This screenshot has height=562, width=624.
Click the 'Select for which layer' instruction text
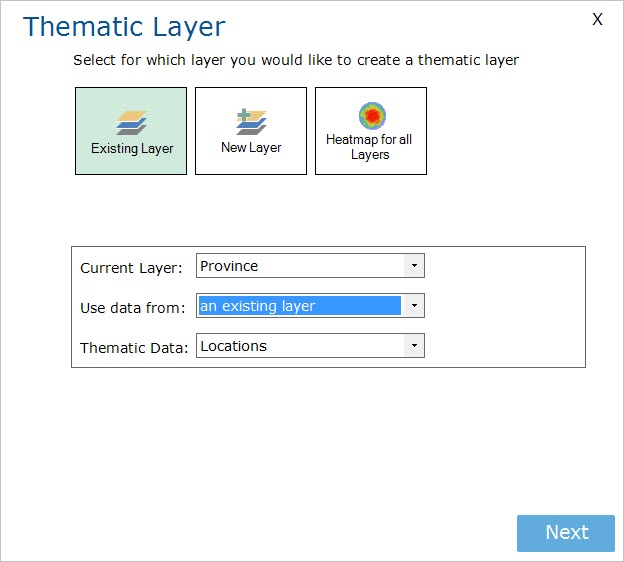tap(296, 60)
